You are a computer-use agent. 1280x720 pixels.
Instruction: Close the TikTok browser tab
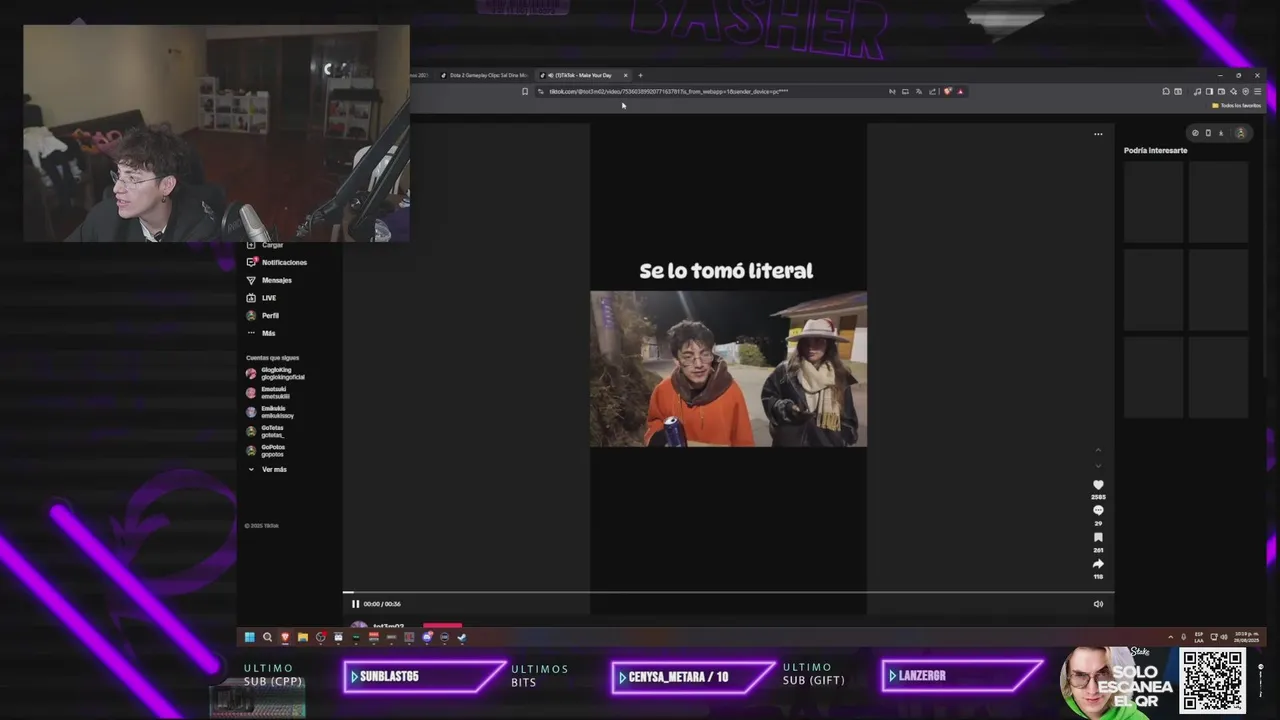tap(626, 75)
